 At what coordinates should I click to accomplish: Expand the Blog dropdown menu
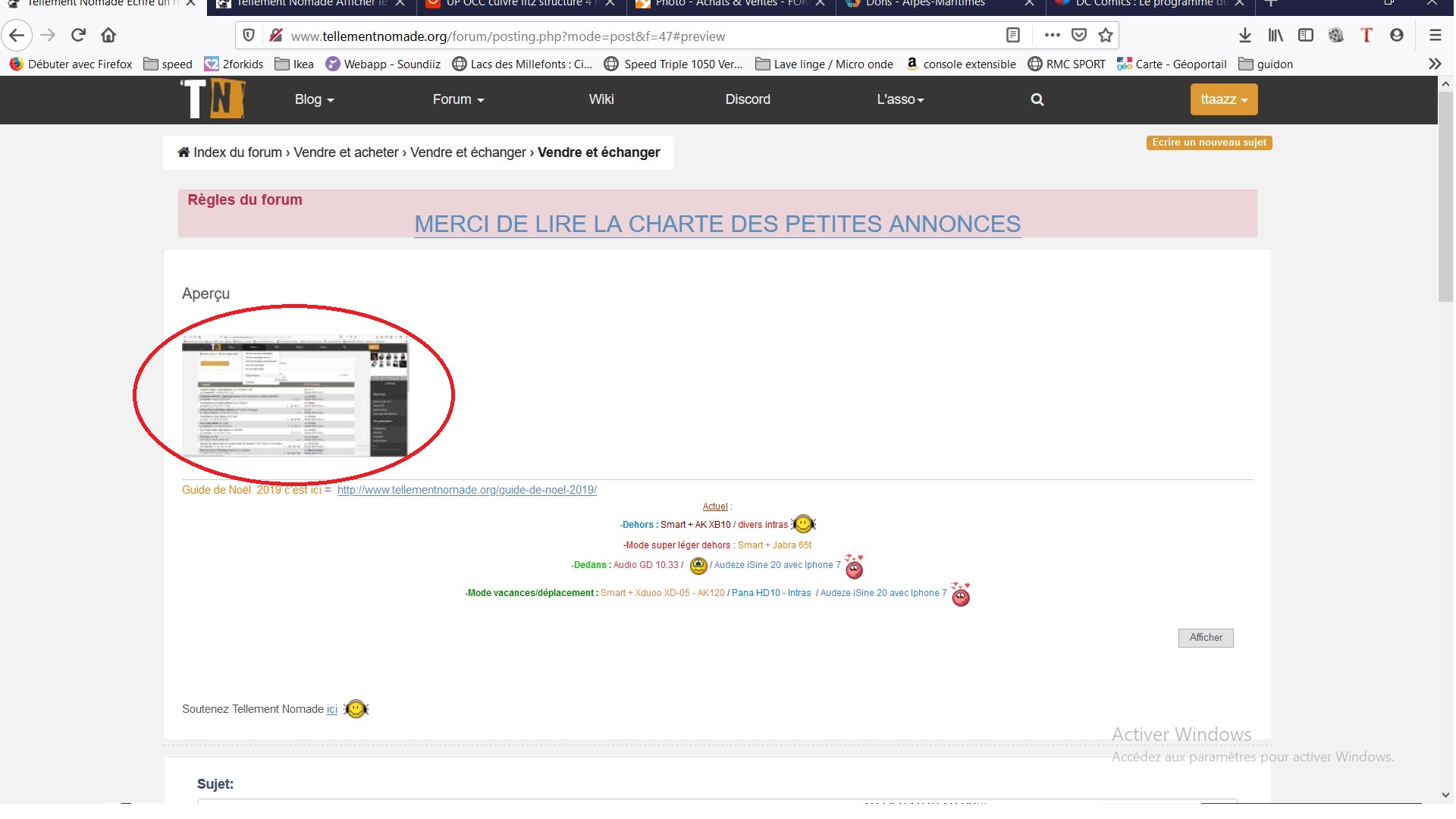314,99
